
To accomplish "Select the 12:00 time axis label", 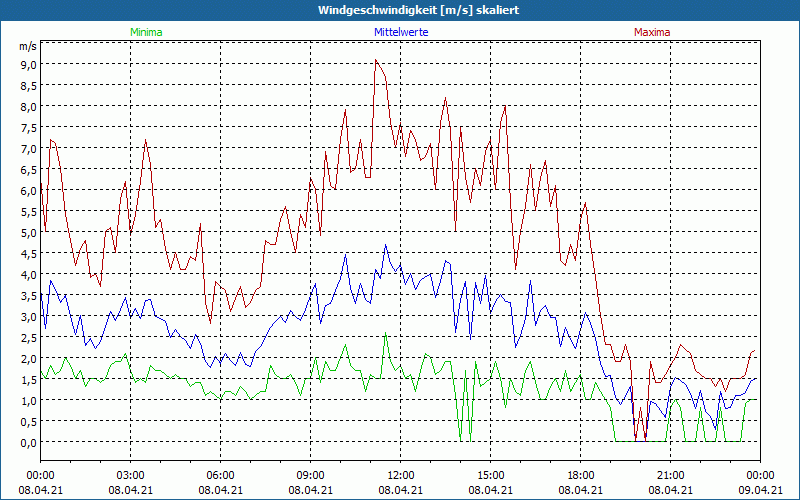I will (x=401, y=475).
